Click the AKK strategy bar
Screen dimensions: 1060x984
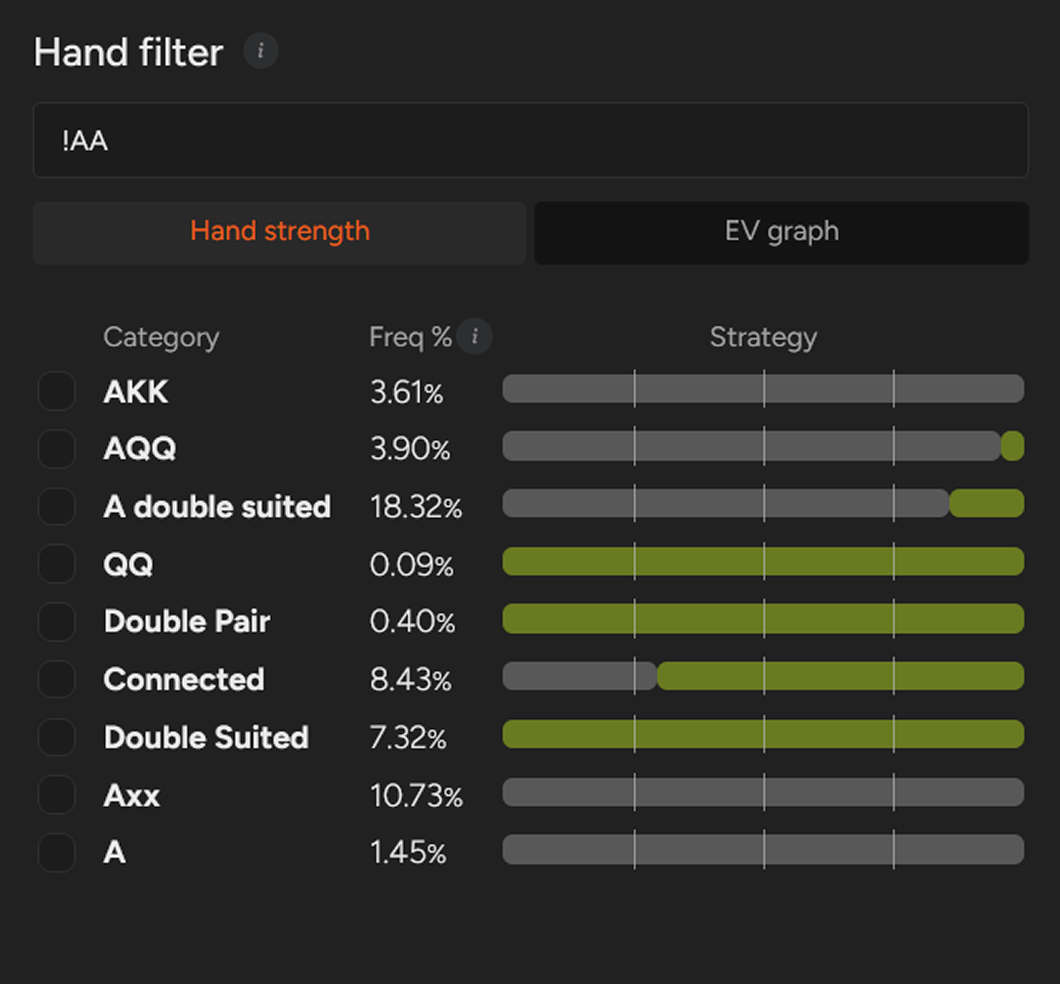click(762, 389)
